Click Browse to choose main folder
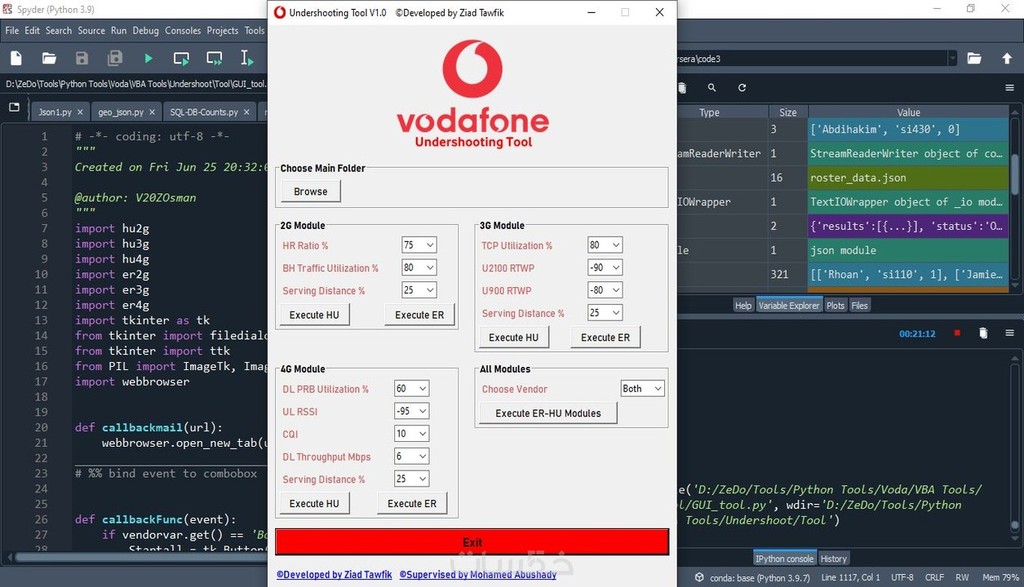This screenshot has height=587, width=1024. (x=310, y=191)
